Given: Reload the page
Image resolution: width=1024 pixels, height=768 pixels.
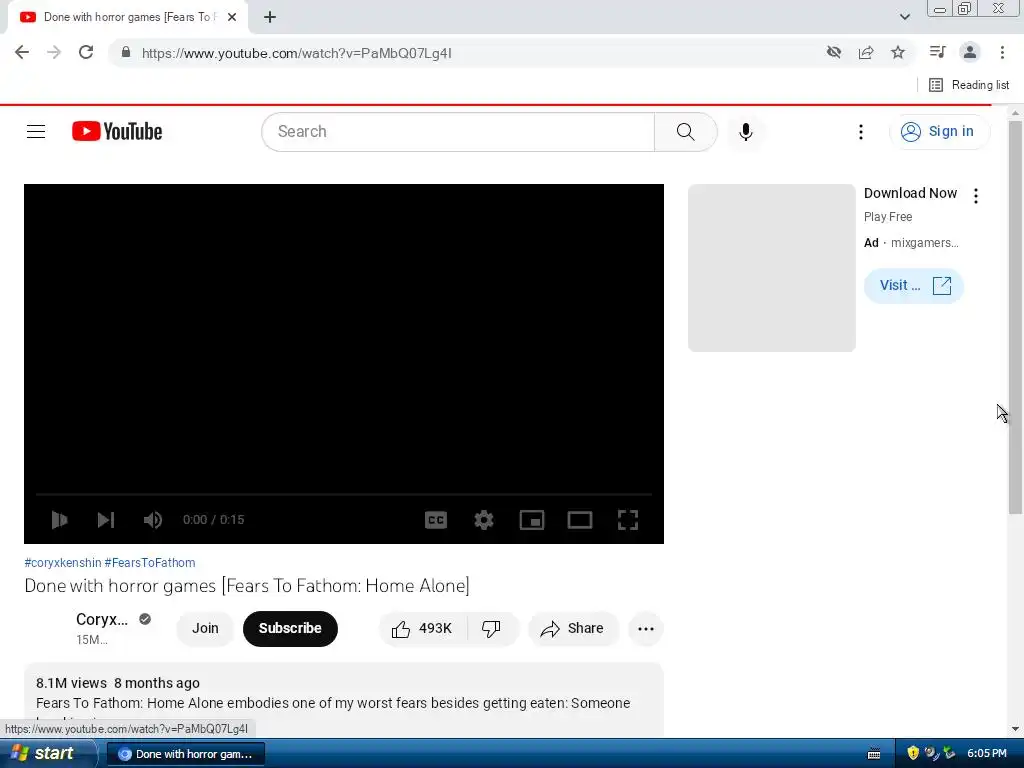Looking at the screenshot, I should (86, 52).
